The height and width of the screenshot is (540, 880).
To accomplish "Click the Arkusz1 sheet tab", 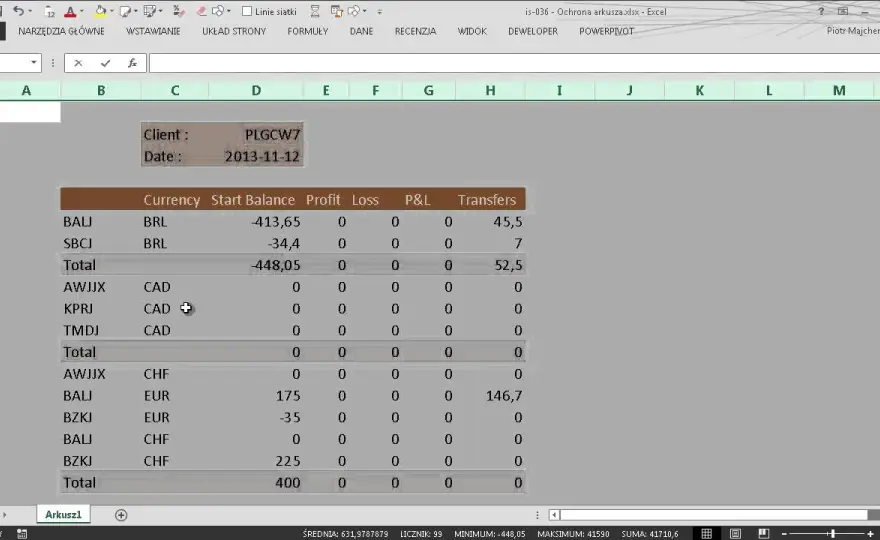I will pos(63,514).
